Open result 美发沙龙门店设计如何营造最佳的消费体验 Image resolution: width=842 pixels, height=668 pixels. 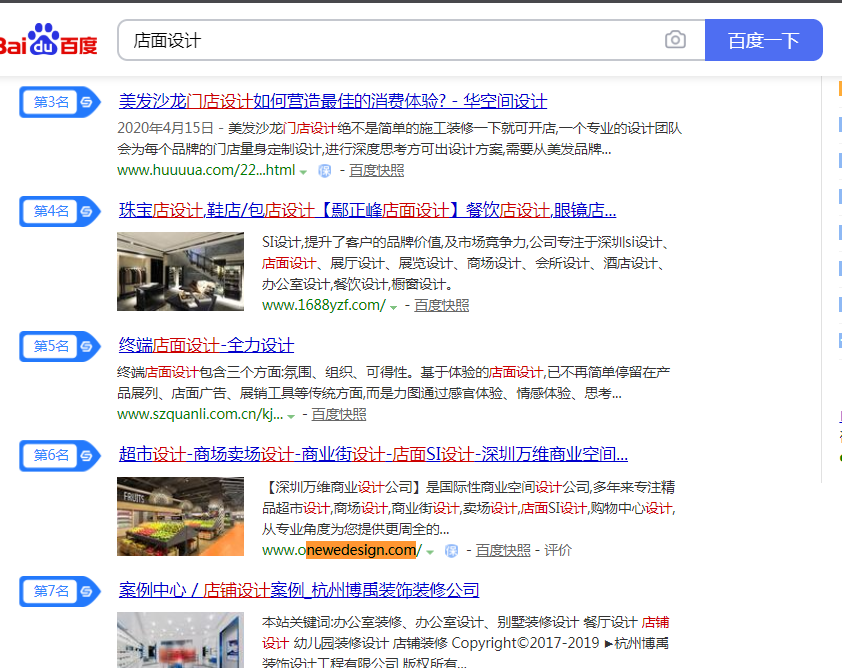pos(332,101)
